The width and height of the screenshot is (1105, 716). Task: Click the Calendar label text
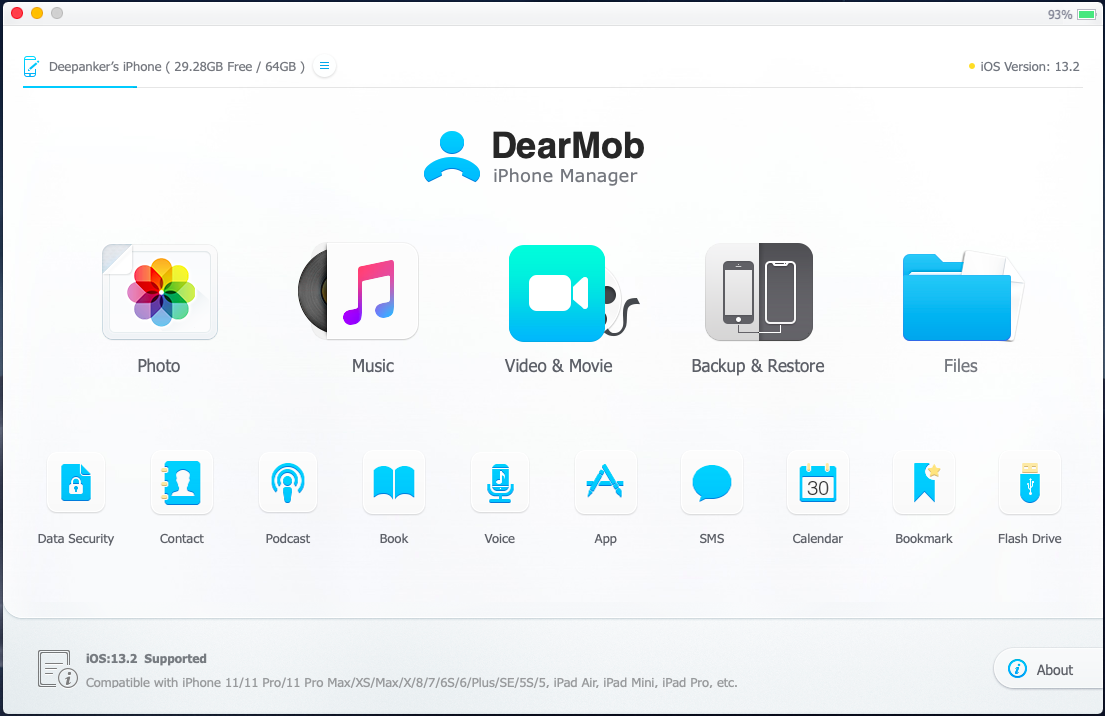tap(817, 538)
